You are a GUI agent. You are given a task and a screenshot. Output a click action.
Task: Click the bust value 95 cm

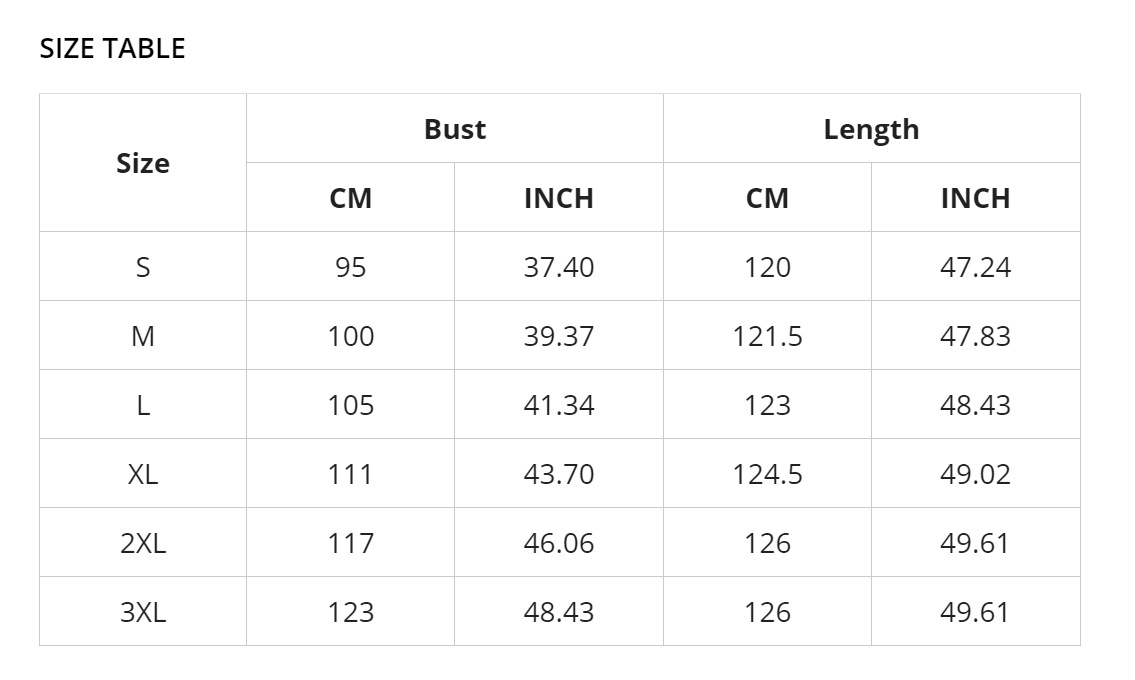[x=350, y=267]
